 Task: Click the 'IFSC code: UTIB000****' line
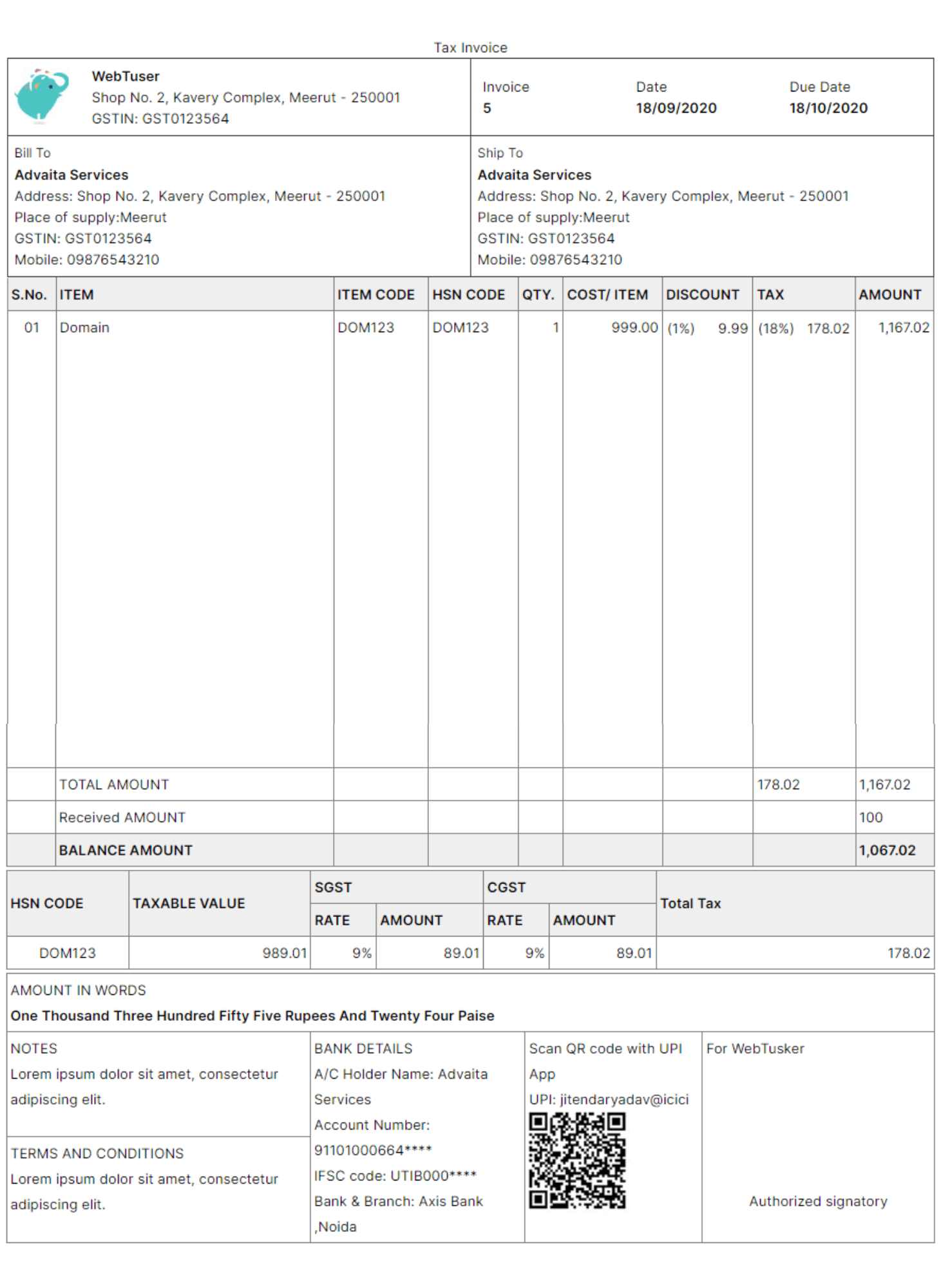[395, 1177]
